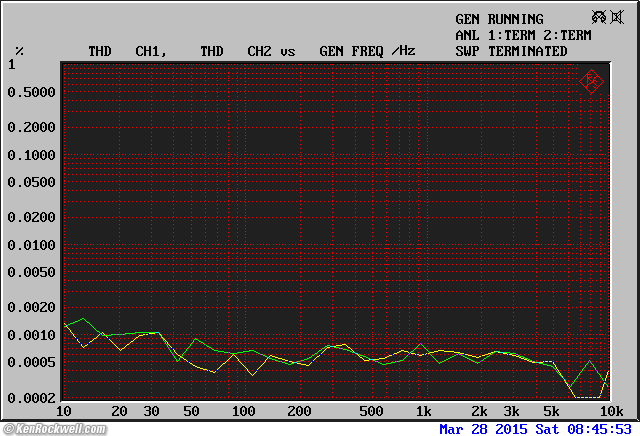Click the 10k frequency axis label

[610, 412]
